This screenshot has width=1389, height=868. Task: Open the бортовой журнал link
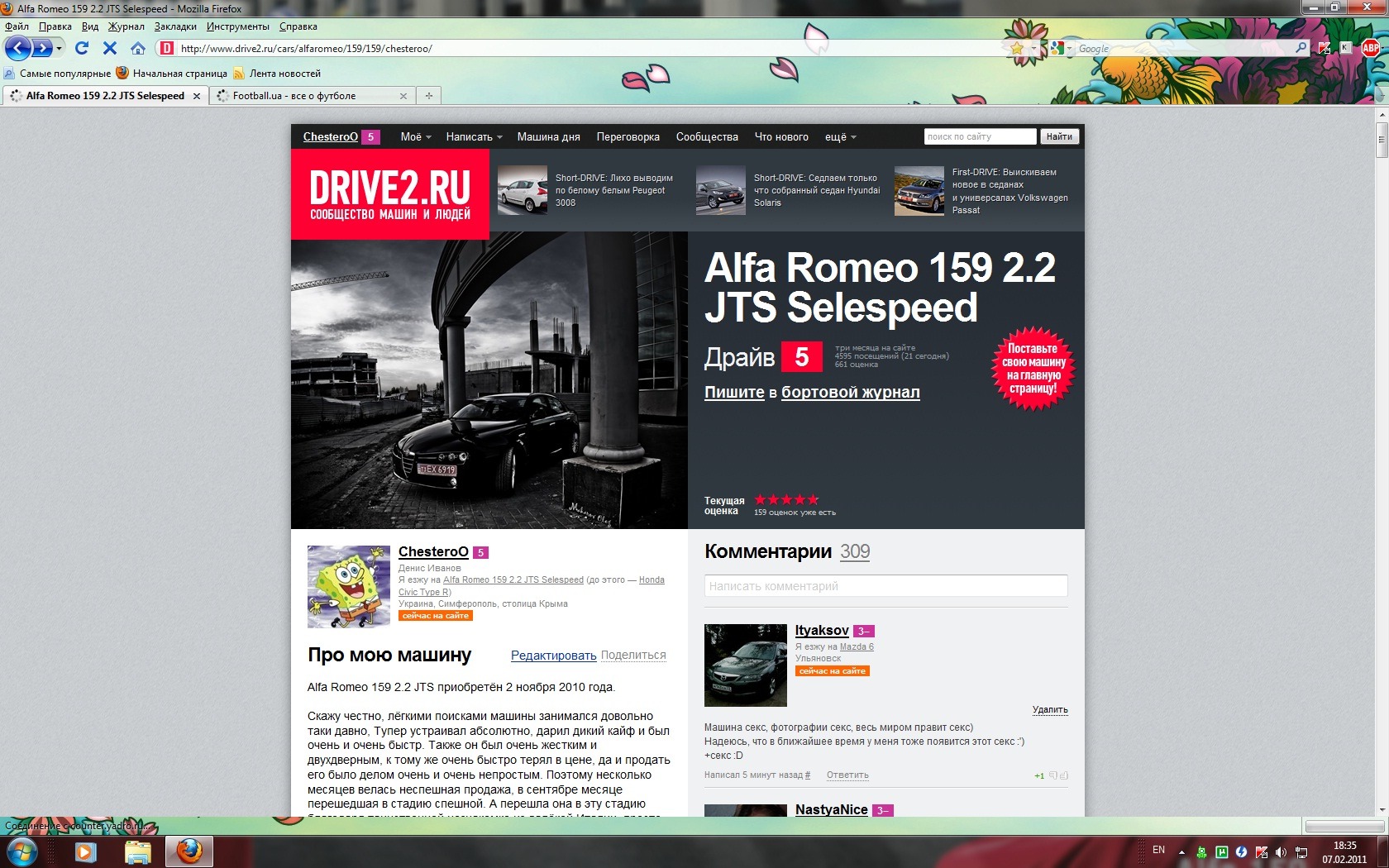tap(851, 393)
